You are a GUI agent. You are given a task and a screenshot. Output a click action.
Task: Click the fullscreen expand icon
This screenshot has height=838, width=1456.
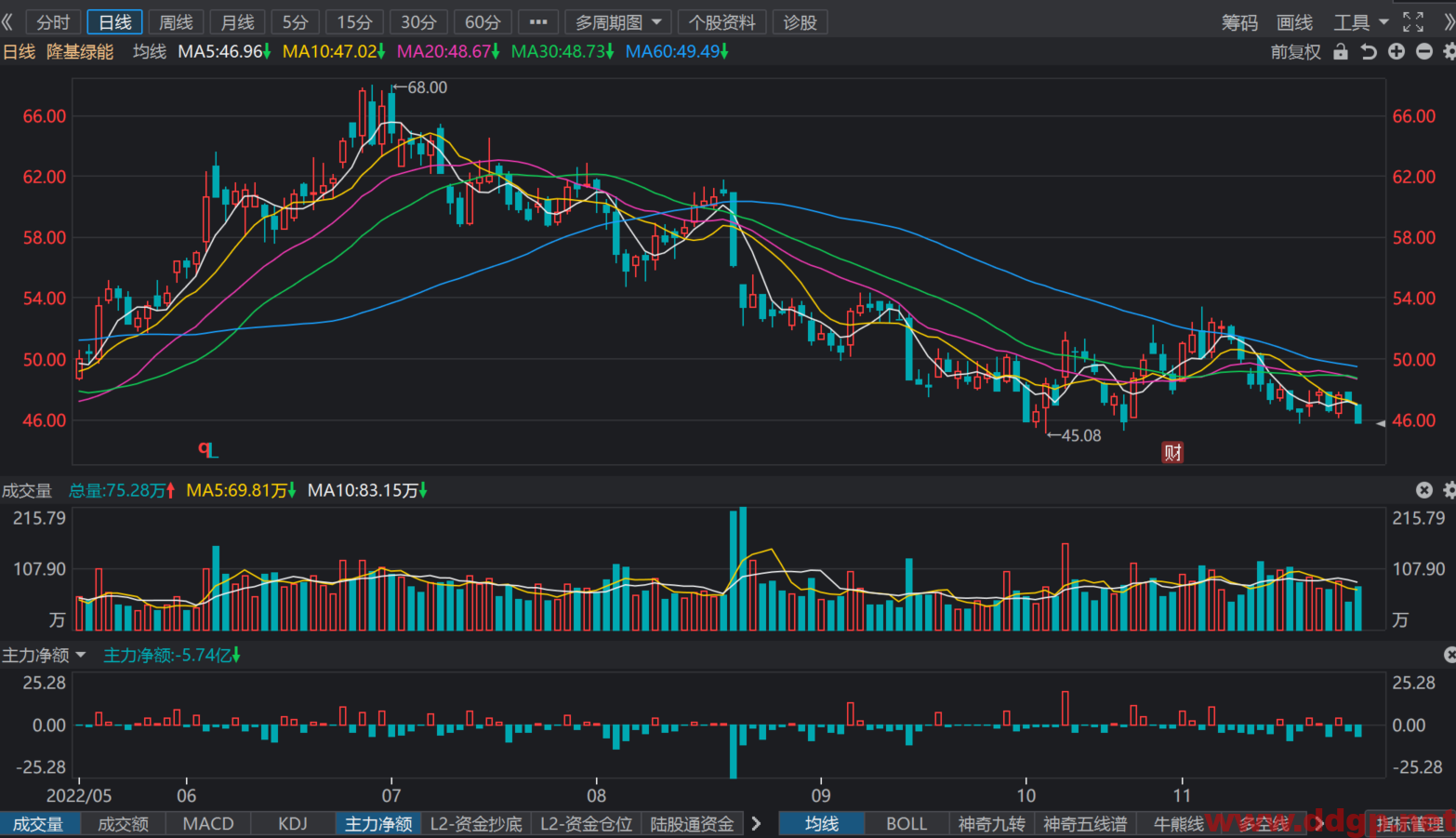pyautogui.click(x=1413, y=22)
